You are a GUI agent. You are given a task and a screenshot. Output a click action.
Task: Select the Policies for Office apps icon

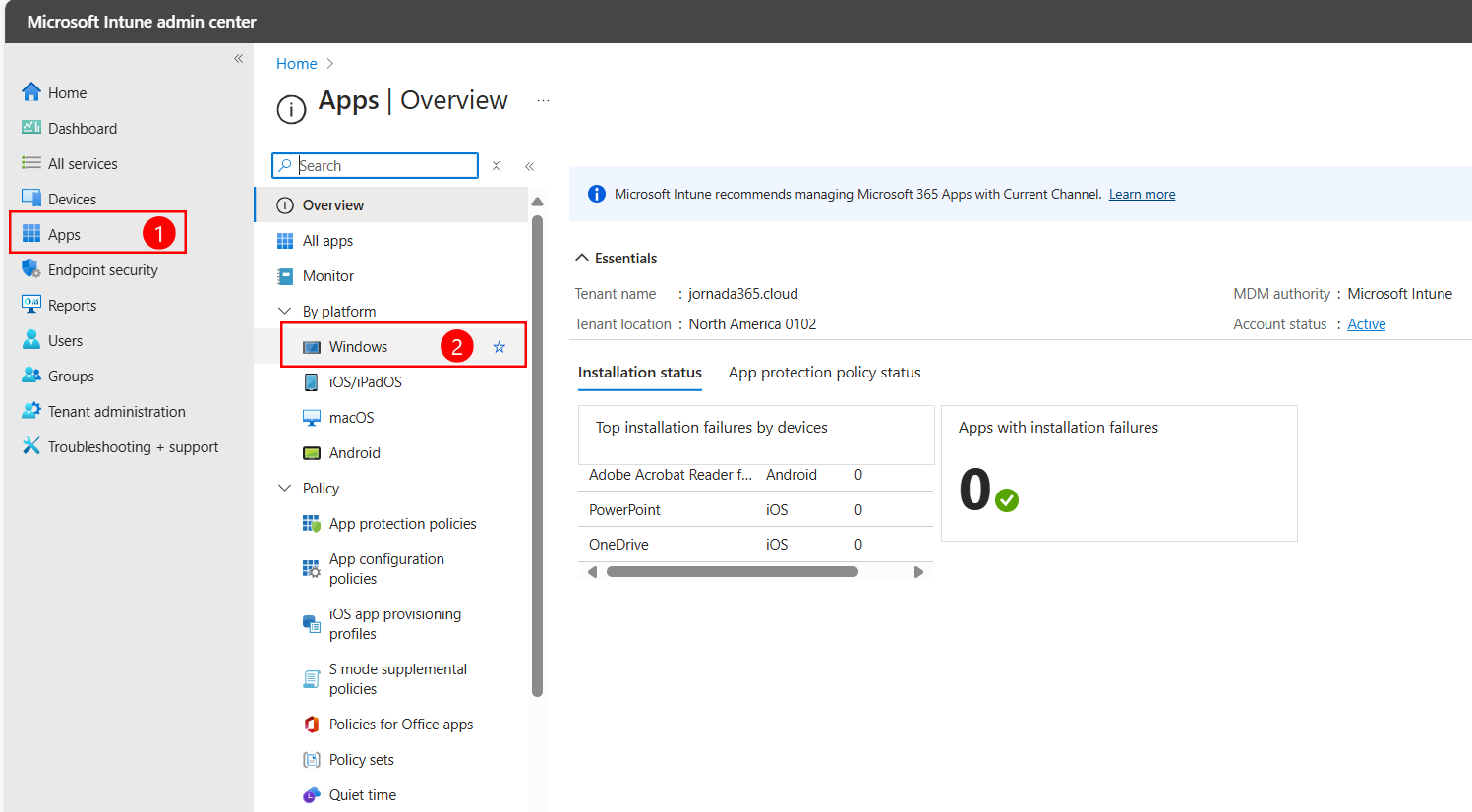tap(312, 725)
